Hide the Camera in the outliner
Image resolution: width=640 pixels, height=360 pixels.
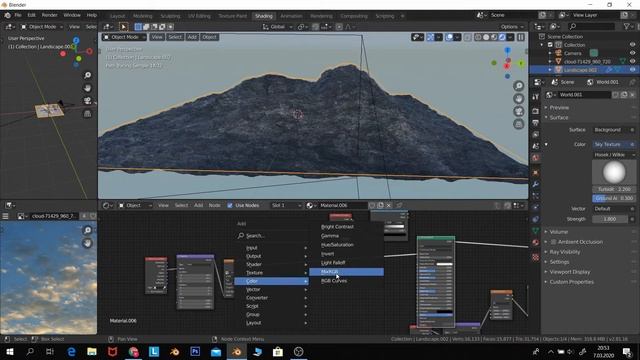(x=632, y=53)
